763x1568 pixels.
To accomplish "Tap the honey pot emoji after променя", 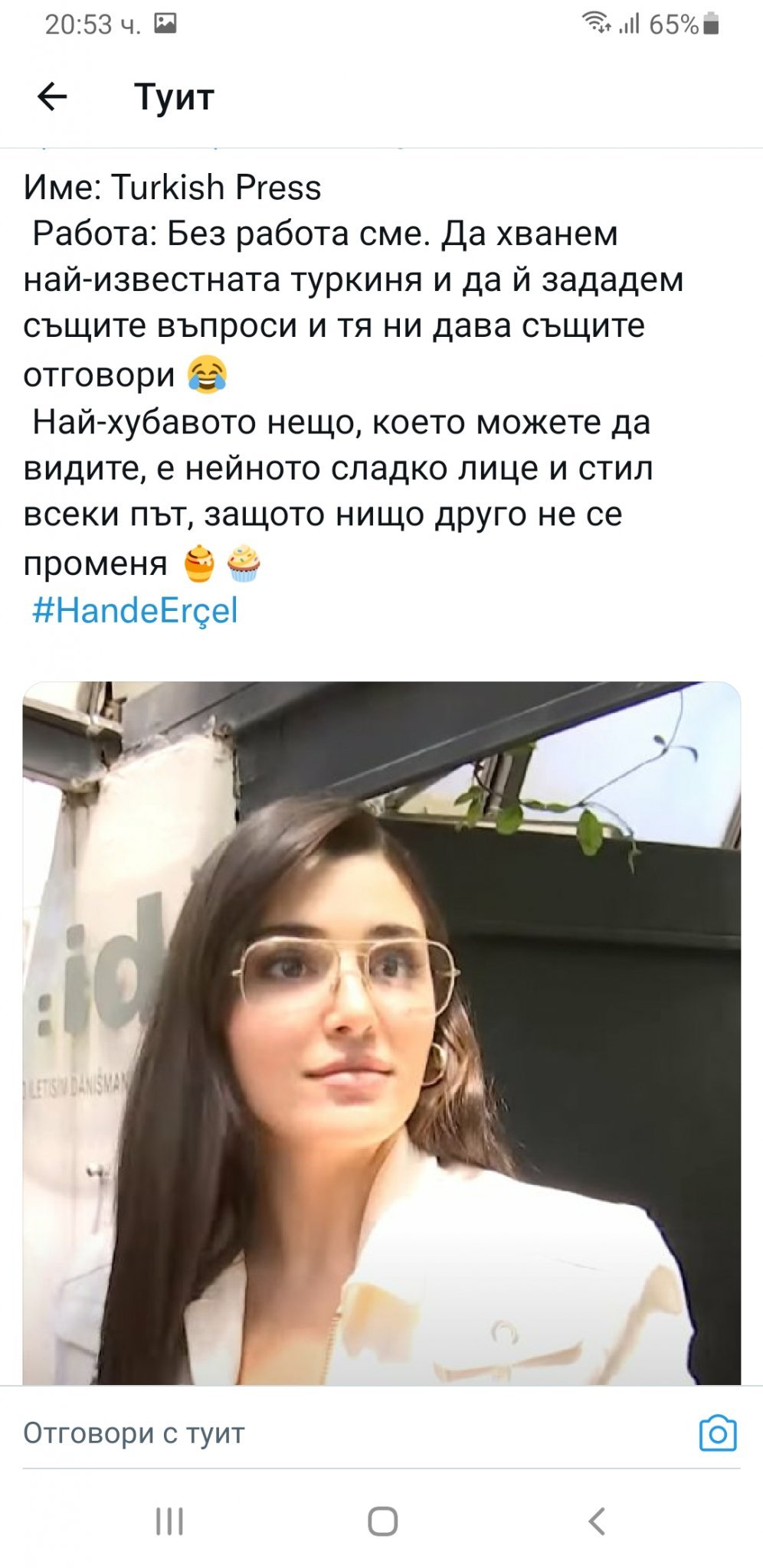I will click(200, 563).
